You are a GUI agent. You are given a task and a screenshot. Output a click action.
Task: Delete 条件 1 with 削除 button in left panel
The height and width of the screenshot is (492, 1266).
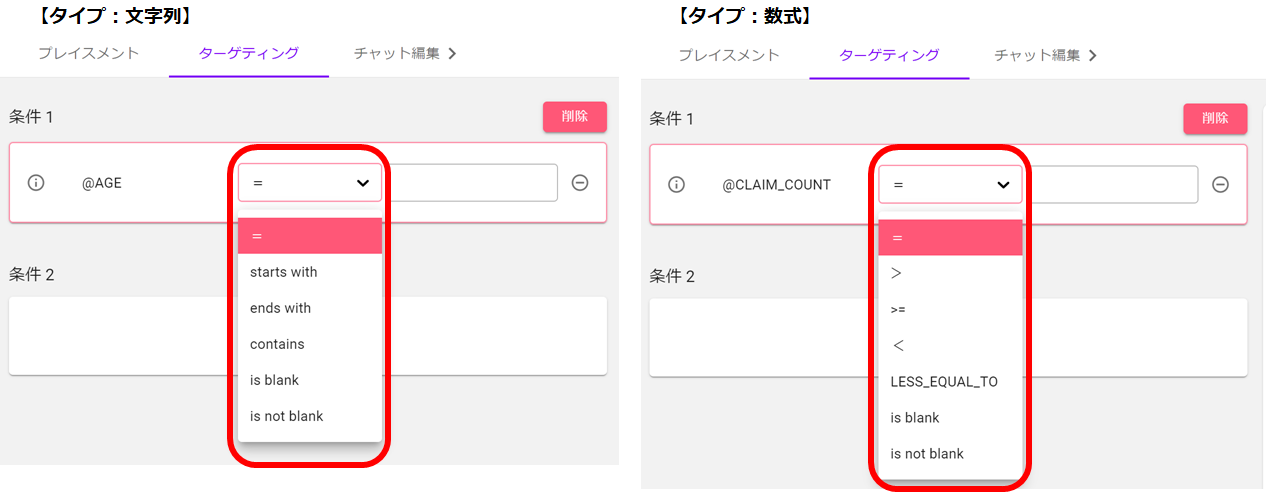(575, 116)
